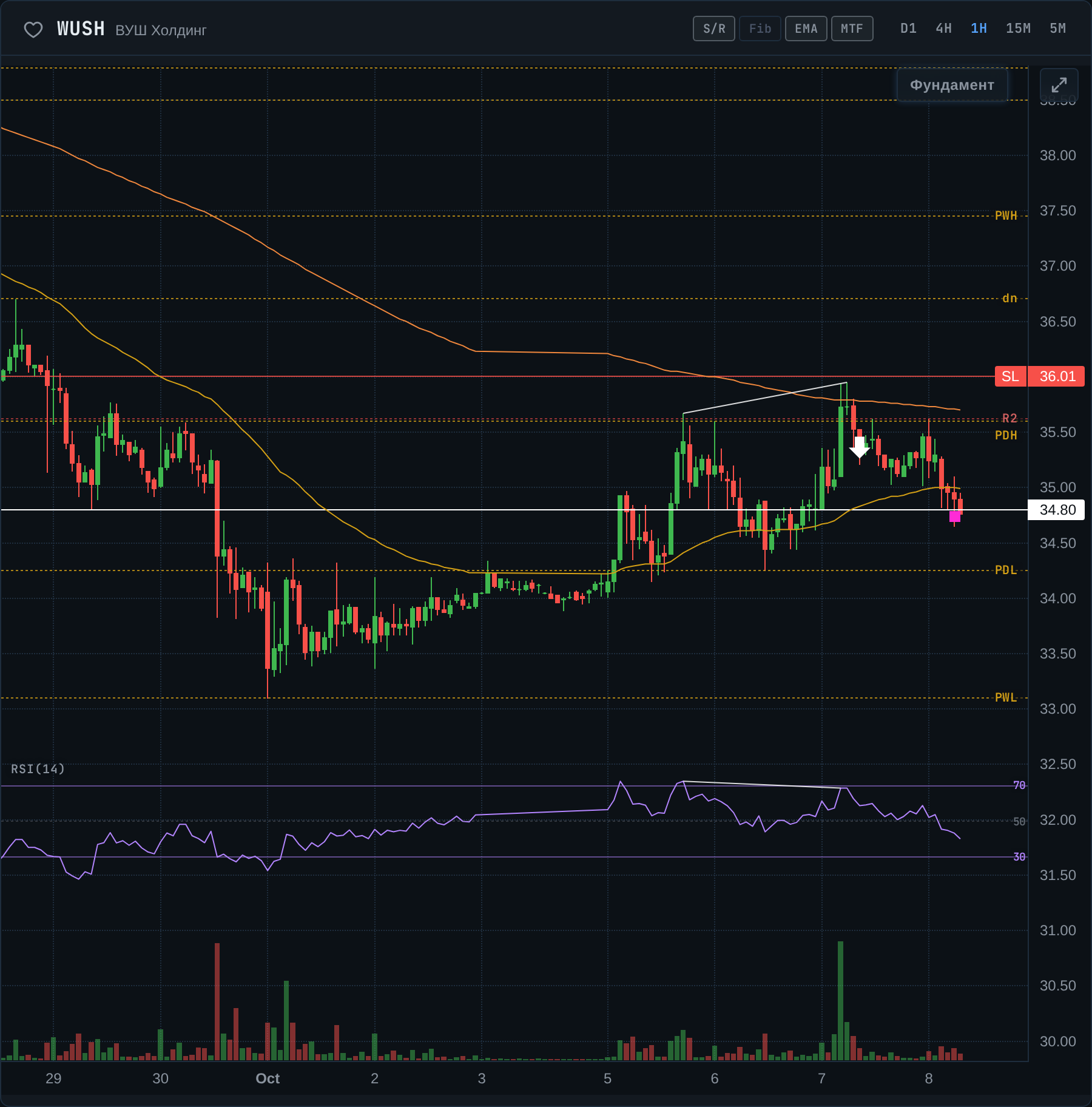
Task: Switch to 5M timeframe
Action: 1057,29
